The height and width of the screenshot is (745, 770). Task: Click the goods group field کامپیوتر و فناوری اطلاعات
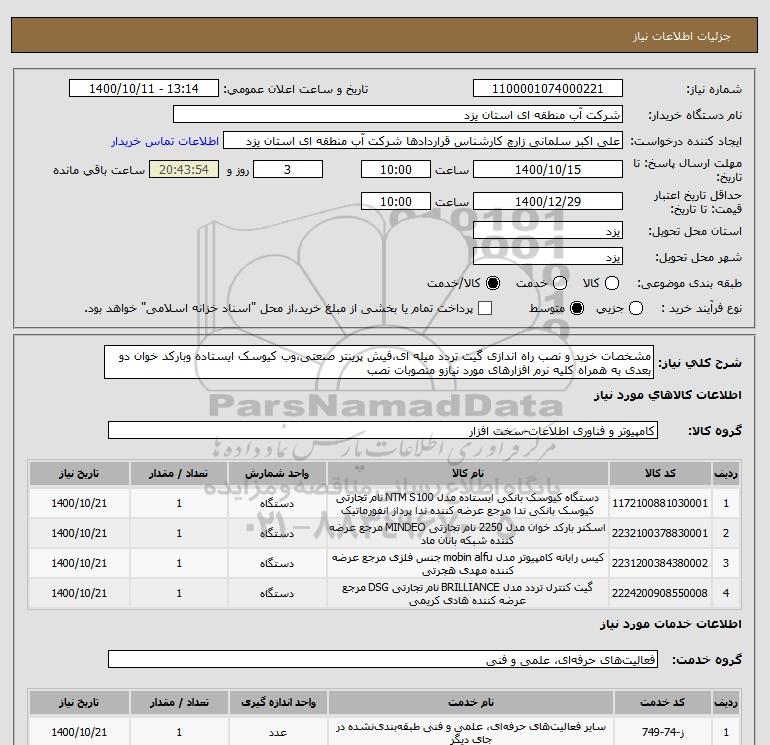pyautogui.click(x=383, y=431)
